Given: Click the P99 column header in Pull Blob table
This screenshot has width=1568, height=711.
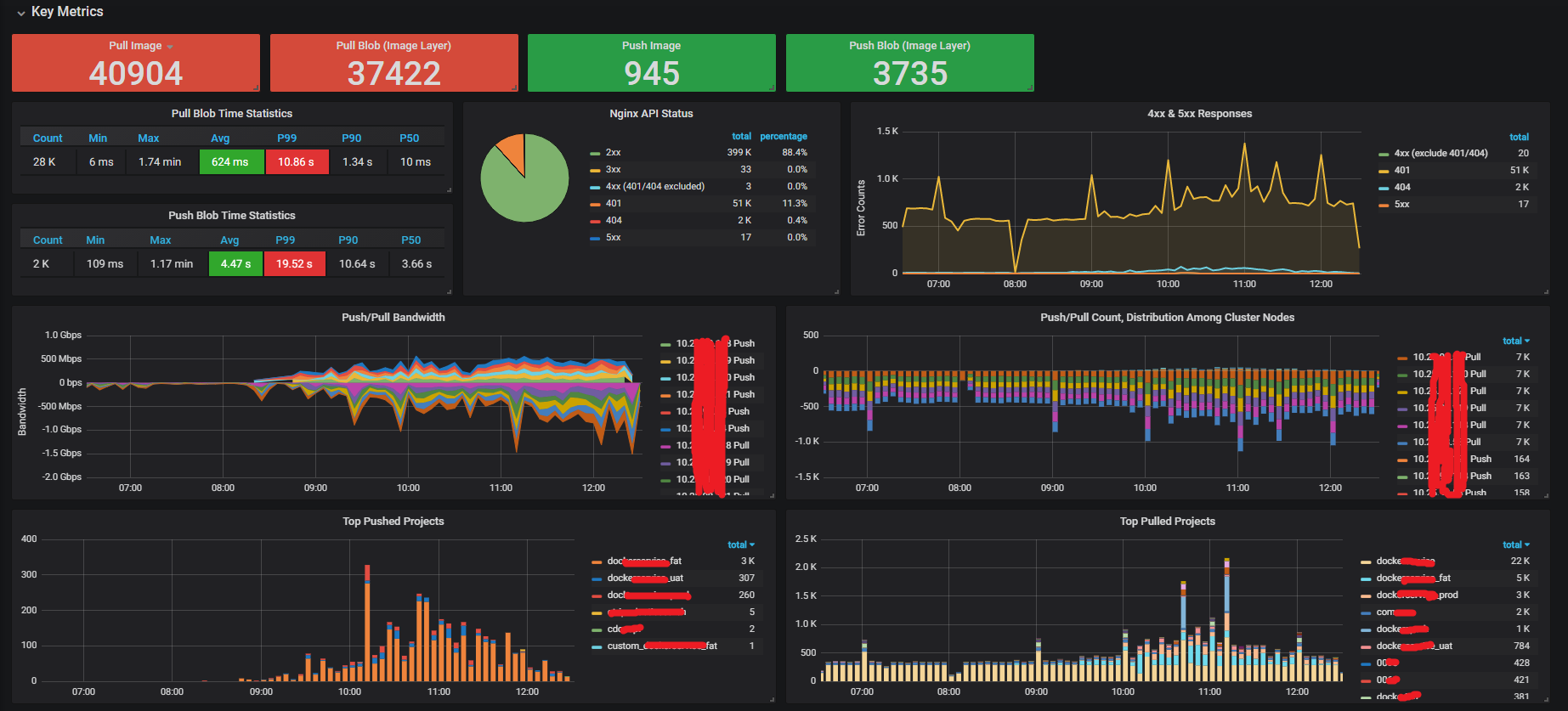Looking at the screenshot, I should pos(286,138).
